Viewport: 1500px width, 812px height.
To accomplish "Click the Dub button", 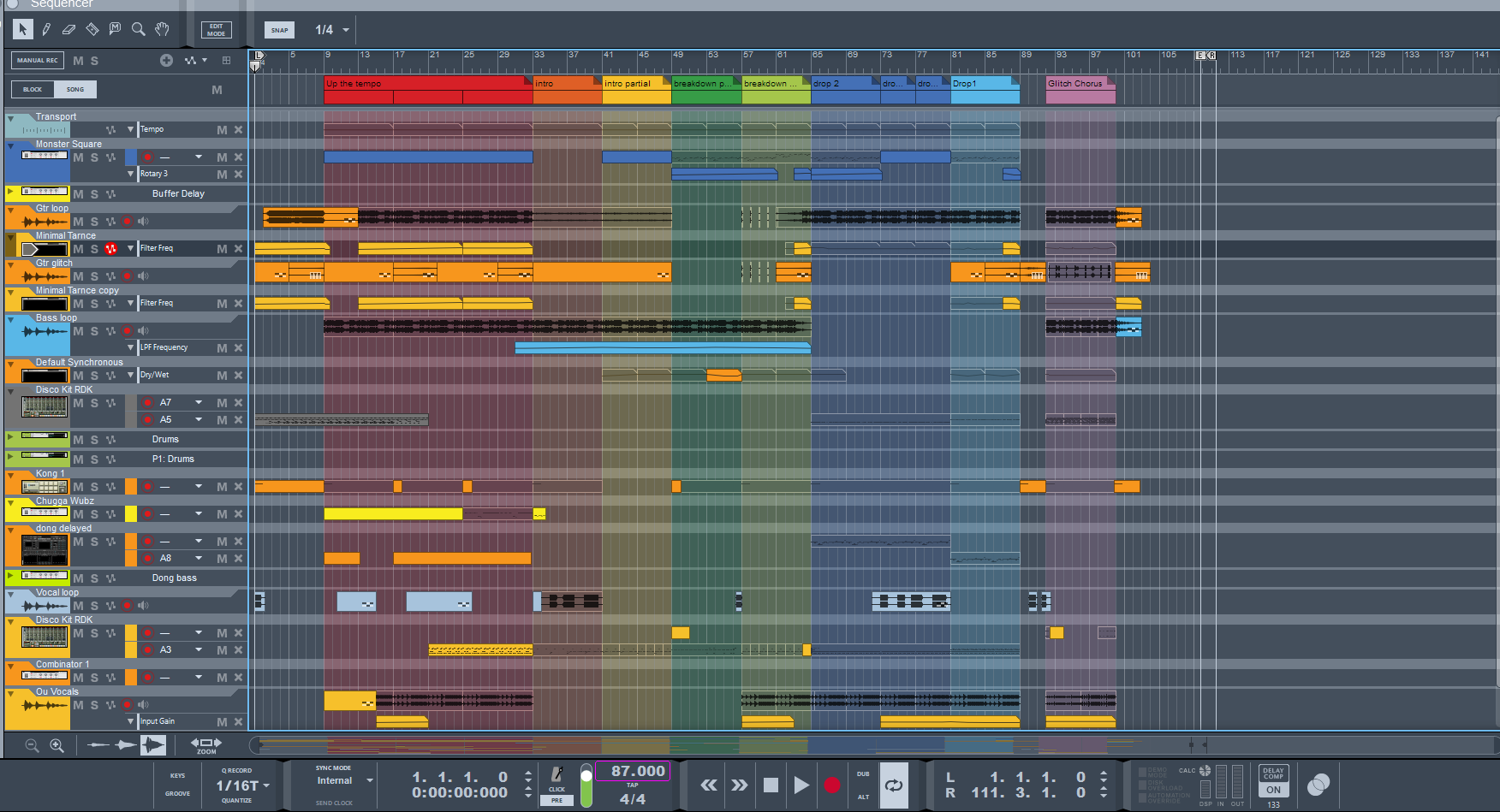I will (x=863, y=774).
